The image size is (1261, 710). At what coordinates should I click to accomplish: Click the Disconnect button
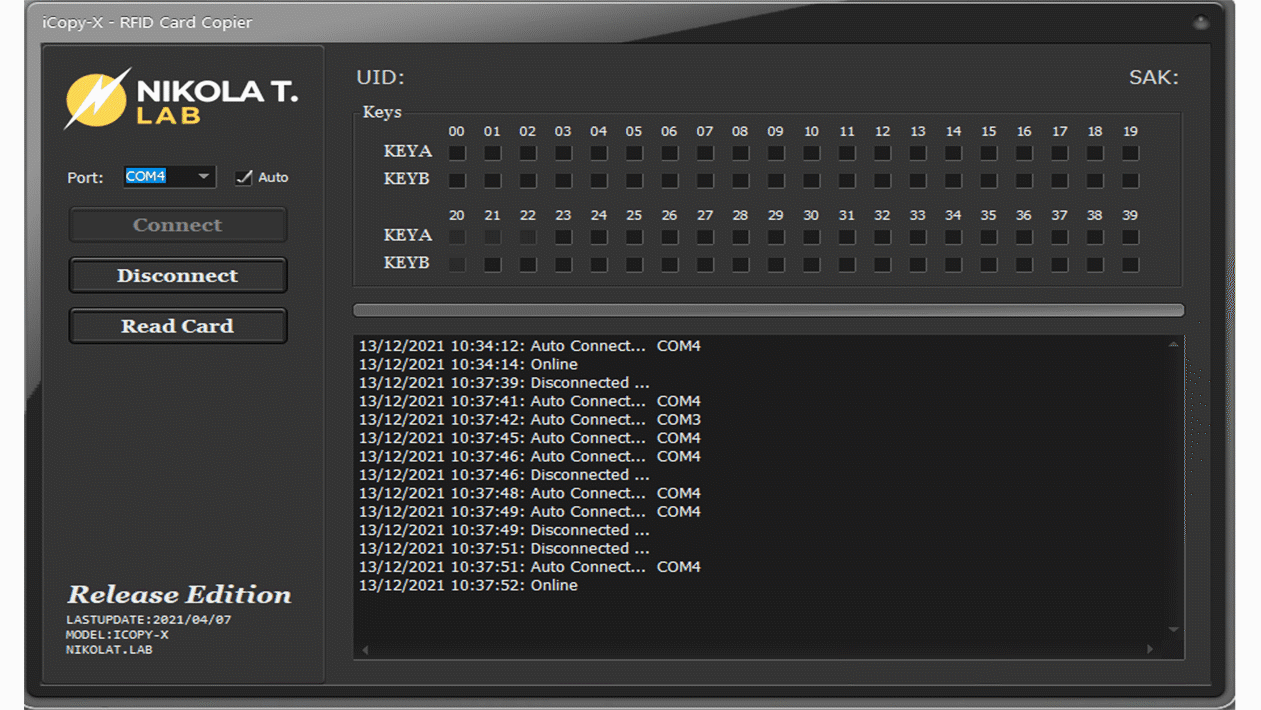click(x=178, y=276)
